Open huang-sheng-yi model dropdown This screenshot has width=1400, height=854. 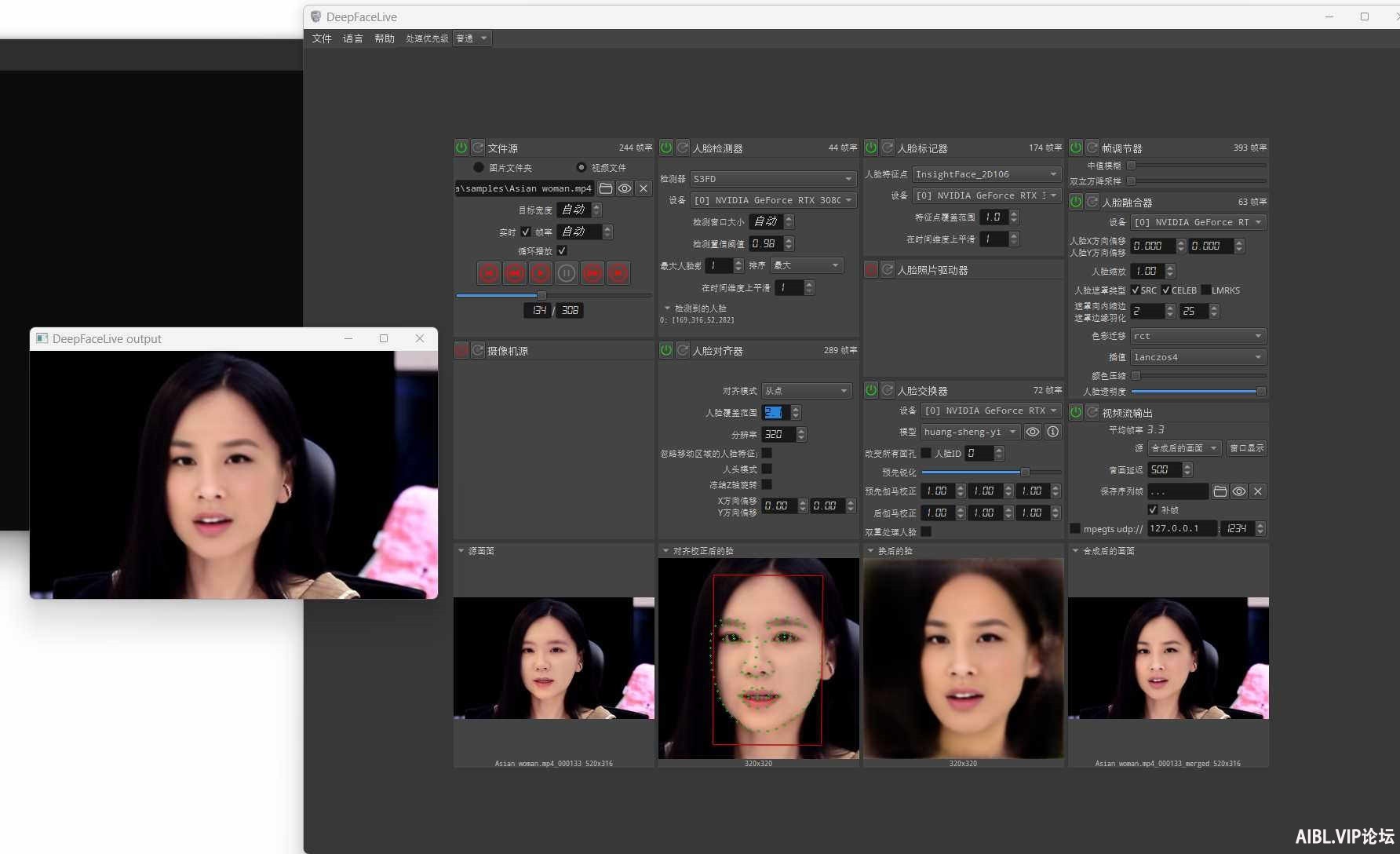click(971, 432)
